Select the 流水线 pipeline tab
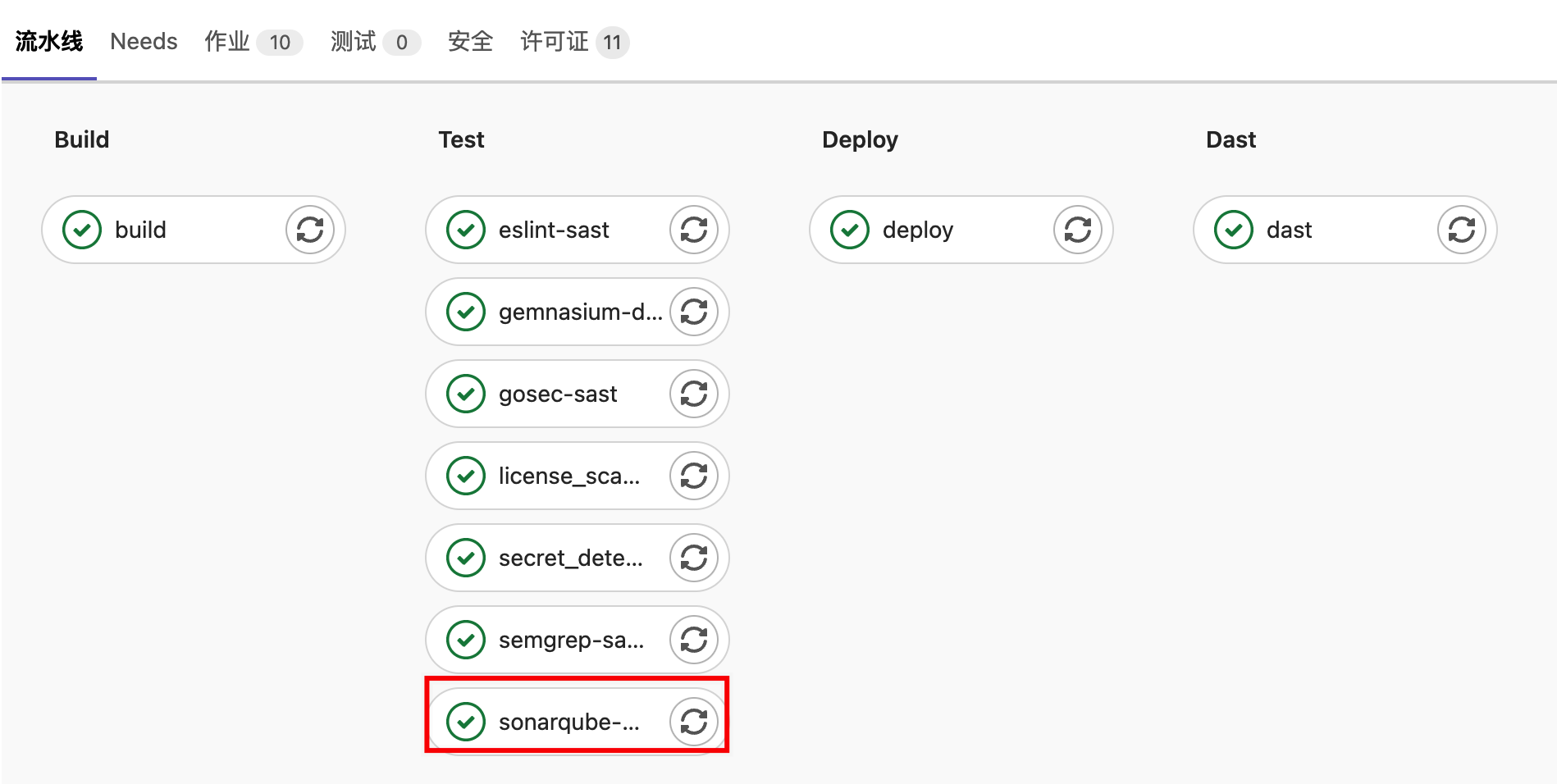 click(x=49, y=41)
